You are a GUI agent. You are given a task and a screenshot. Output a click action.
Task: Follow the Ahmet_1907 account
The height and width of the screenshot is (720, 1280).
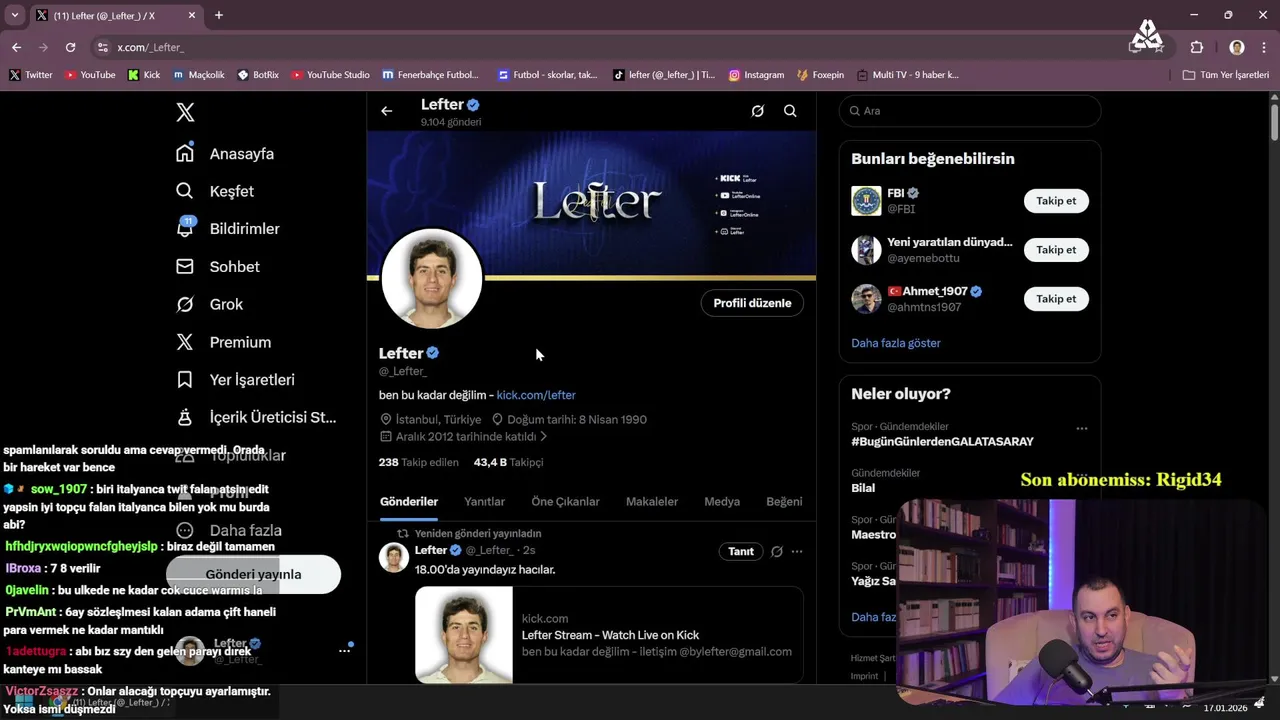click(1056, 299)
